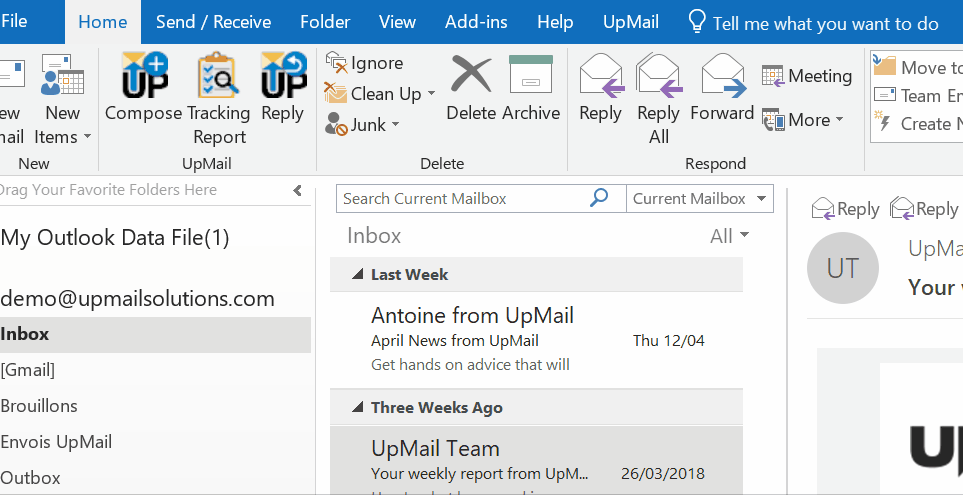
Task: Click the Ignore conversation icon
Action: (x=336, y=63)
